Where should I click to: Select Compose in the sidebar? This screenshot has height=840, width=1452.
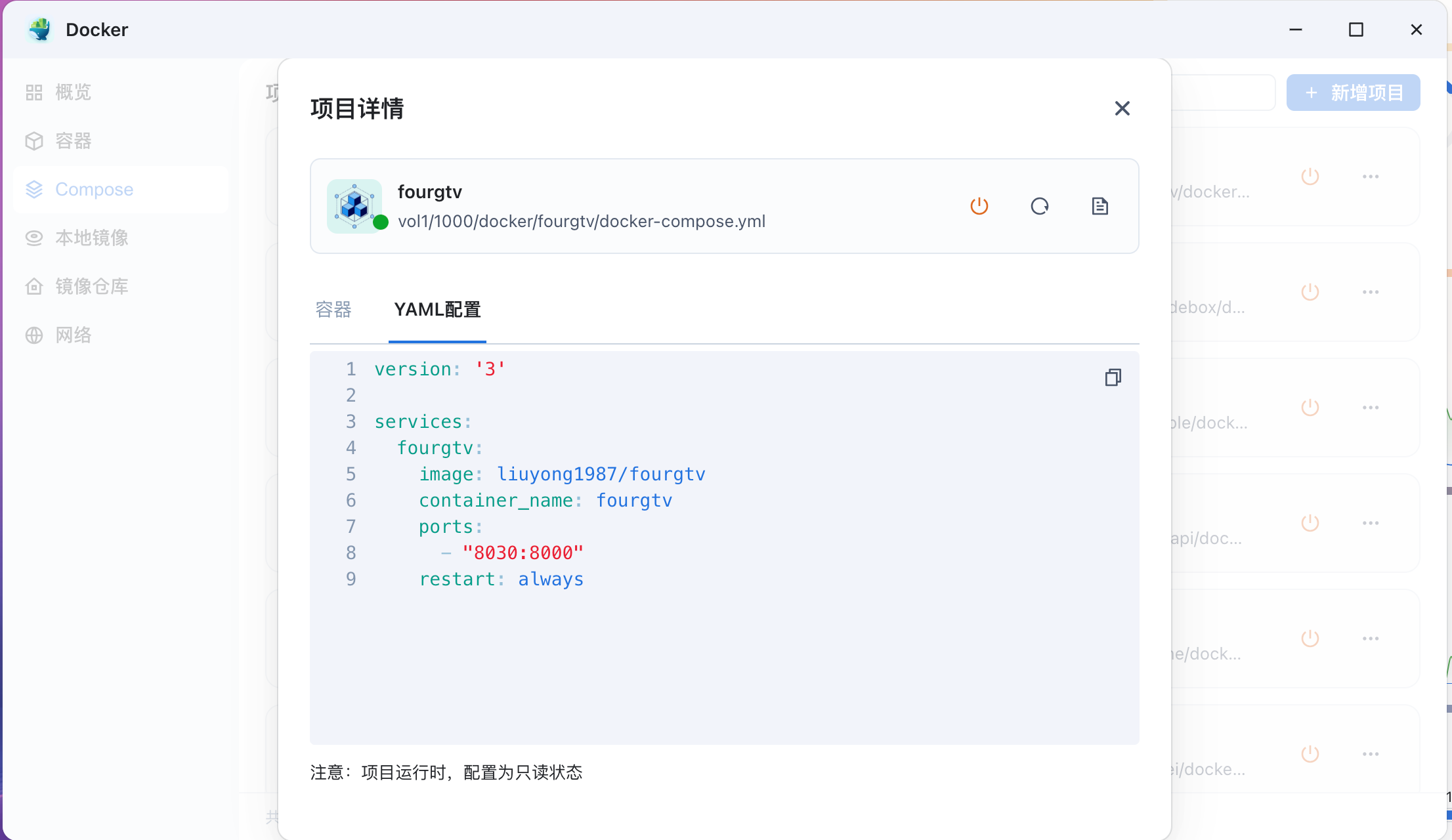point(121,189)
